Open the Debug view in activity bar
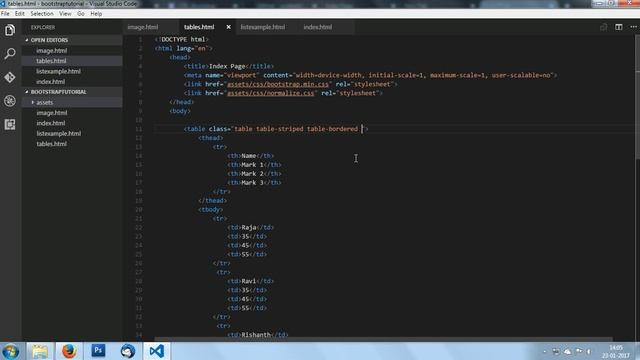 pyautogui.click(x=10, y=101)
